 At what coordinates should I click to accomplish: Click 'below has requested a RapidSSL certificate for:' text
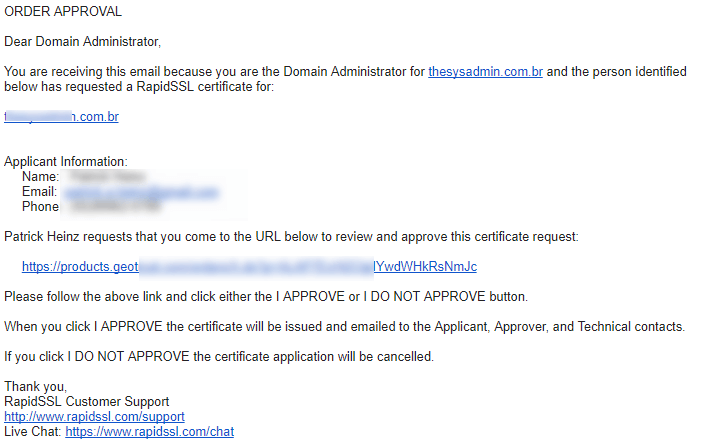(x=139, y=87)
